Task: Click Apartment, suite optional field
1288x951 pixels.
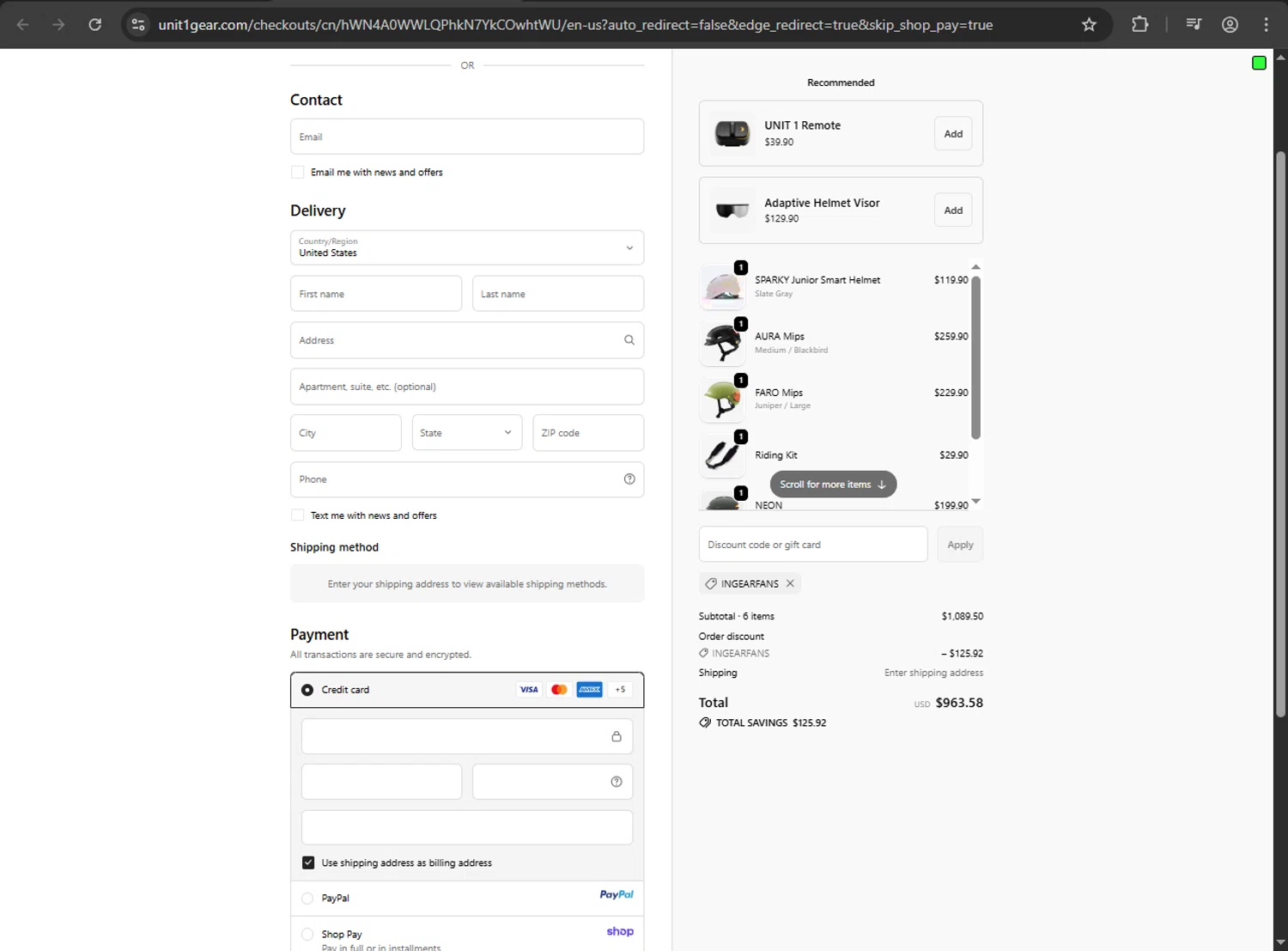Action: pos(467,387)
